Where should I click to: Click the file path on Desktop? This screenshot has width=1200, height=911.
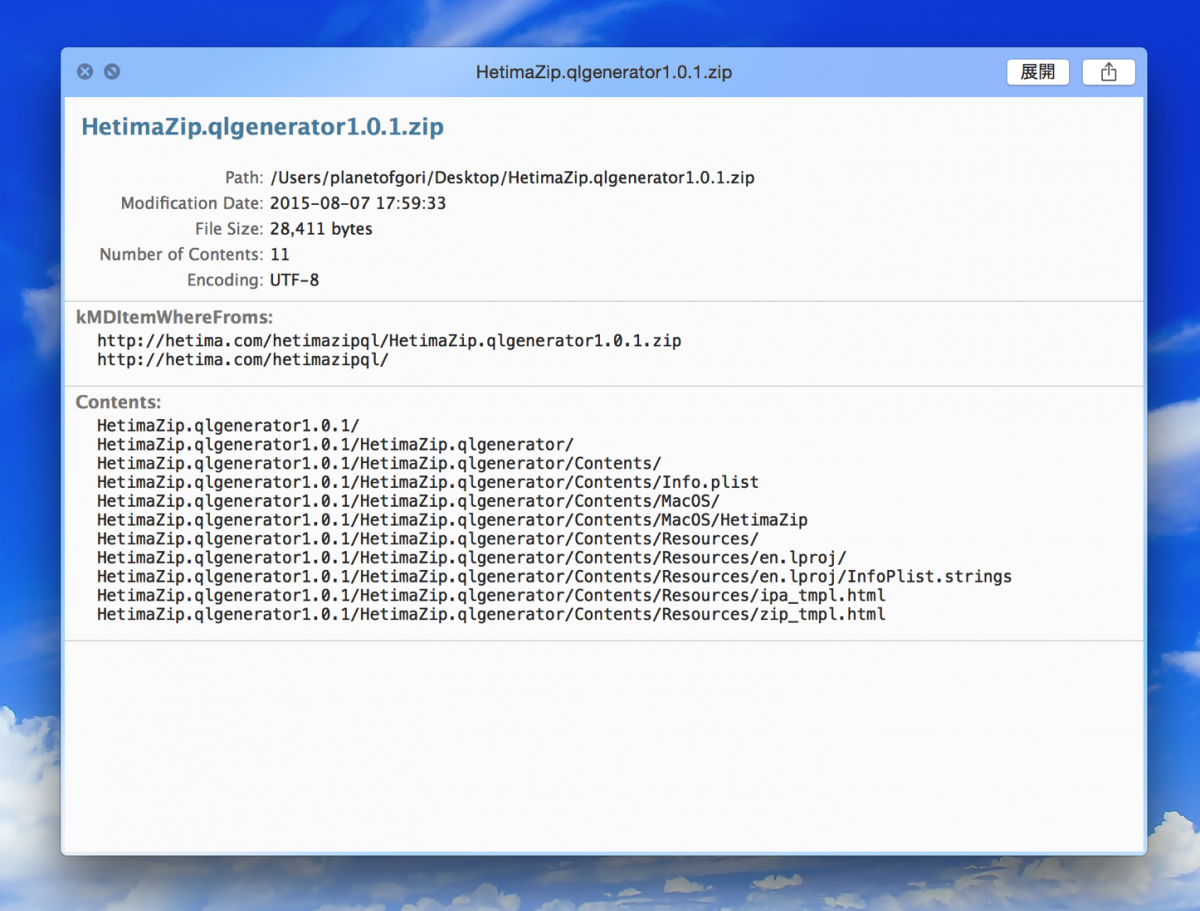512,178
